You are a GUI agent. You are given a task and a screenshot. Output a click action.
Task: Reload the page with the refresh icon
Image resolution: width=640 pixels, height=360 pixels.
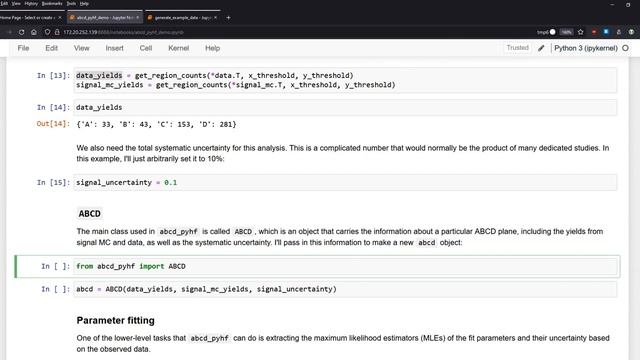(21, 32)
